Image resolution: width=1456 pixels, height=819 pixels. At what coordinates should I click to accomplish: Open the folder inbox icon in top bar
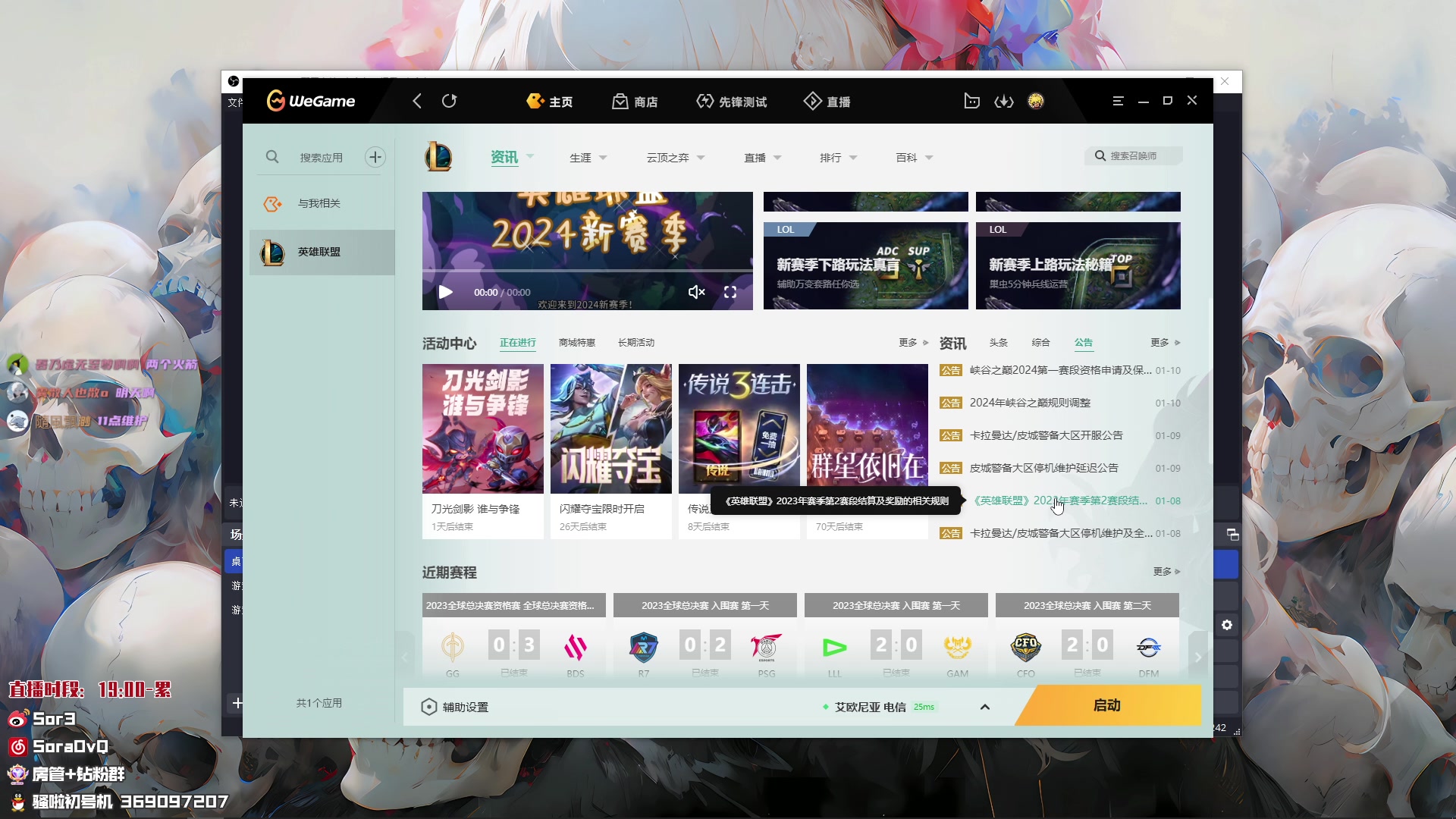(971, 101)
